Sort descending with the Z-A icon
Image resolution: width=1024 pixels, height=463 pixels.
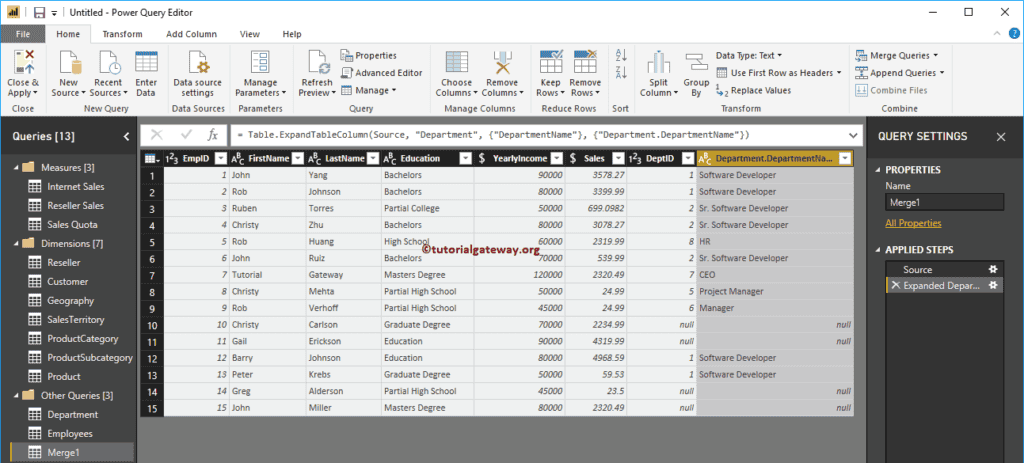[x=621, y=72]
